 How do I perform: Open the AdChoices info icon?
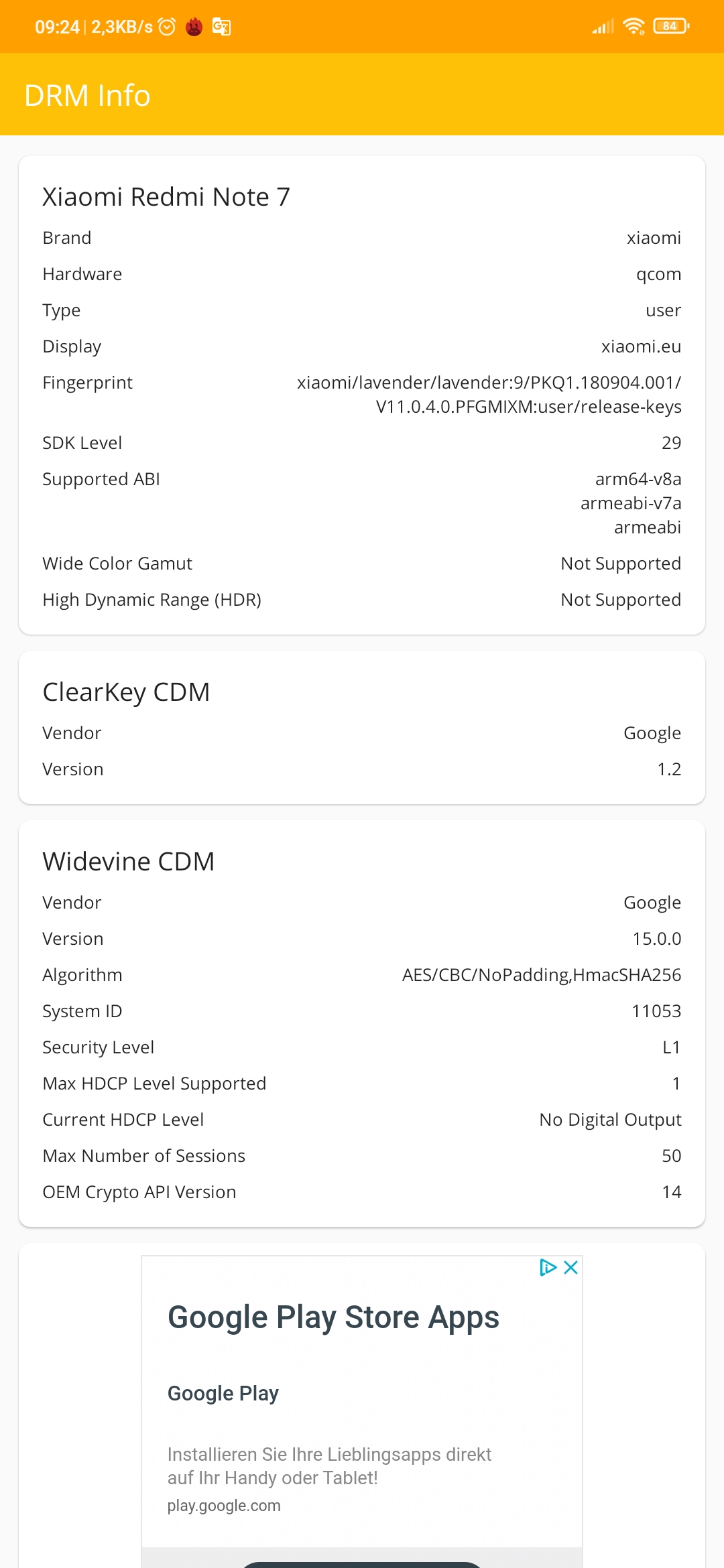pyautogui.click(x=548, y=1267)
